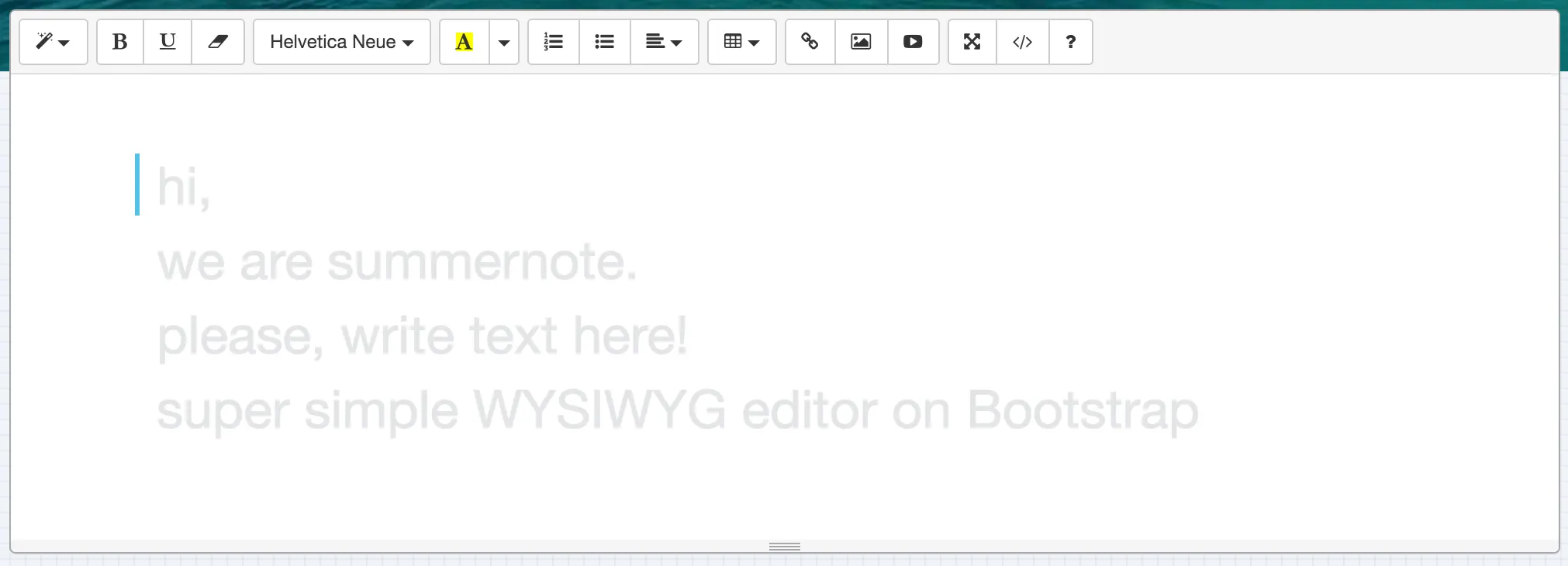Open the Helvetica Neue font family dropdown
The width and height of the screenshot is (1568, 566).
point(342,42)
